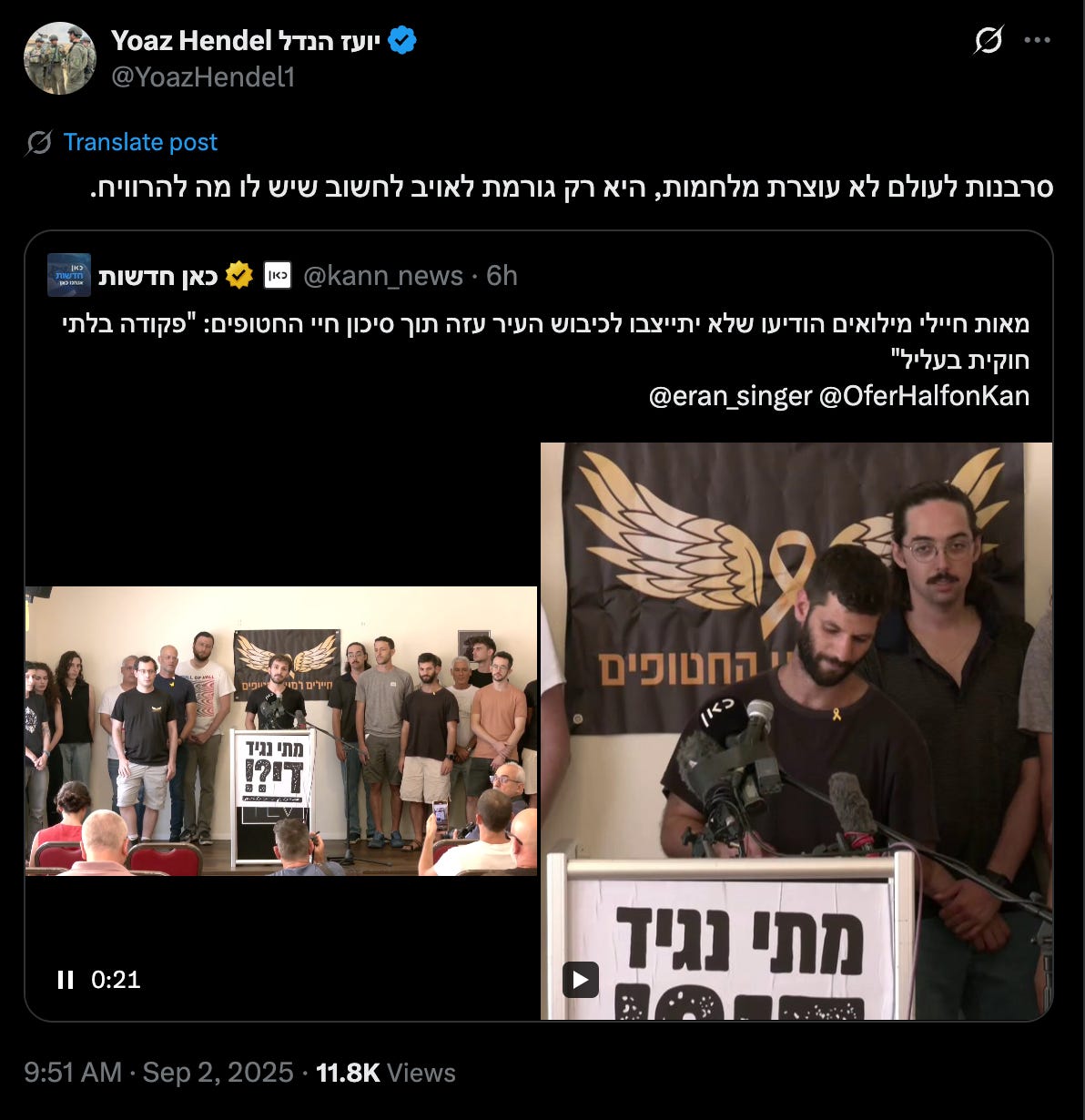Open the three-dots more options menu
1085x1120 pixels.
(1038, 40)
